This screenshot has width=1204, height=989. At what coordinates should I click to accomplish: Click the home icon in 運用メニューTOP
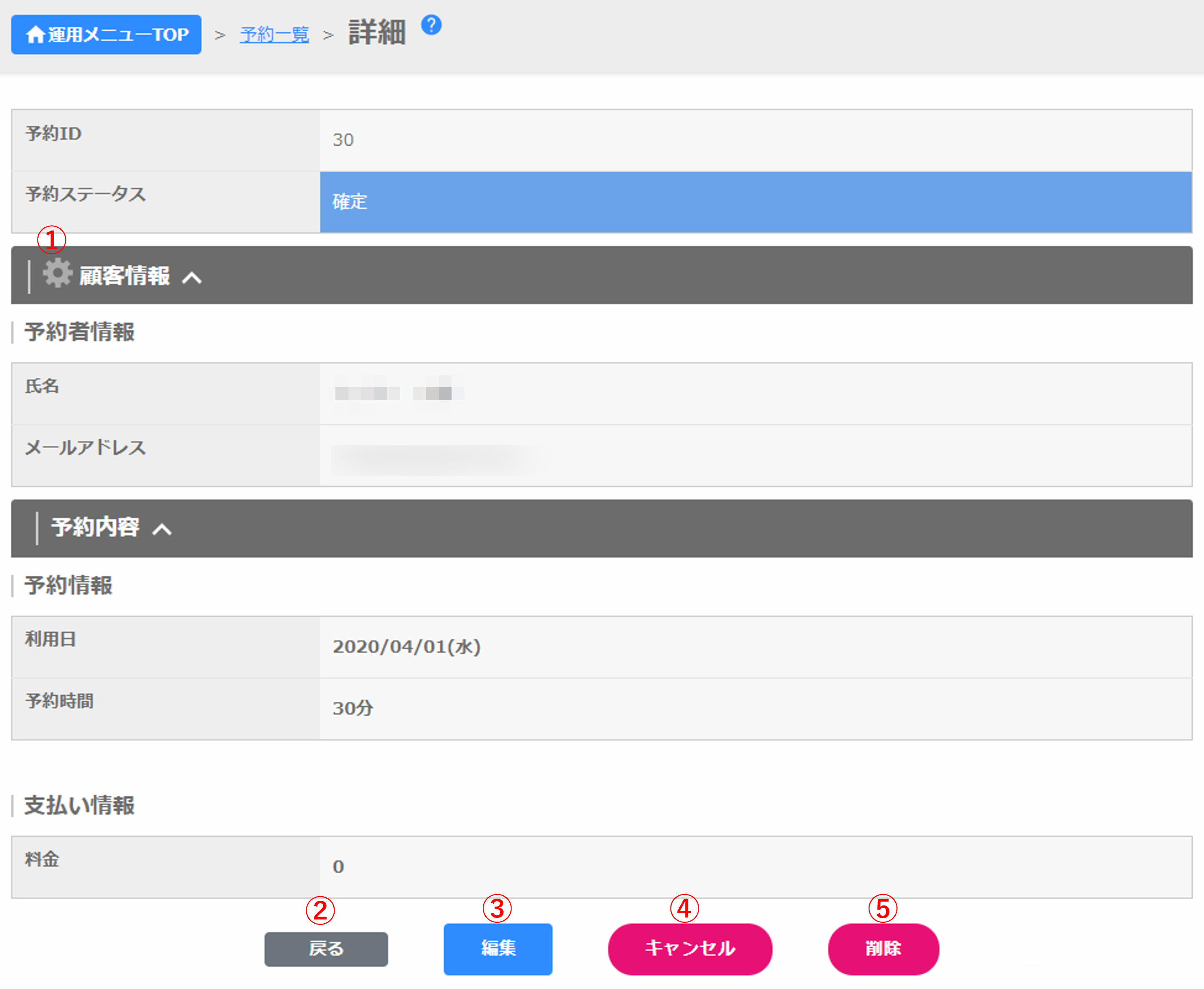pyautogui.click(x=35, y=35)
